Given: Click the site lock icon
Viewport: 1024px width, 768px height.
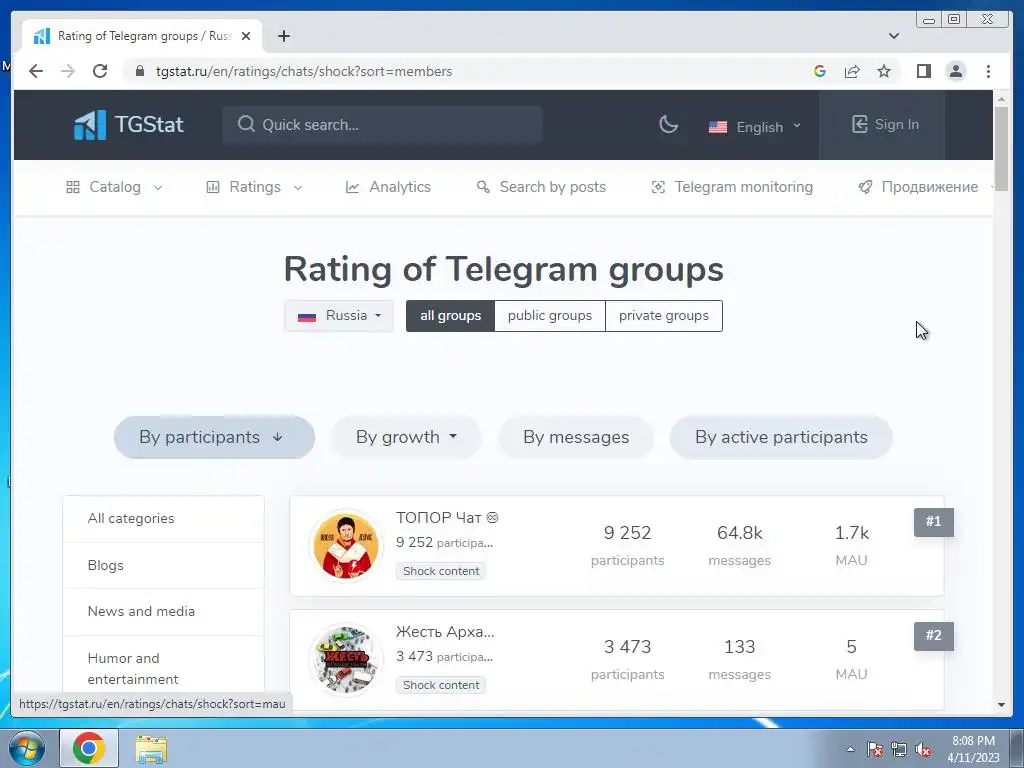Looking at the screenshot, I should coord(139,71).
